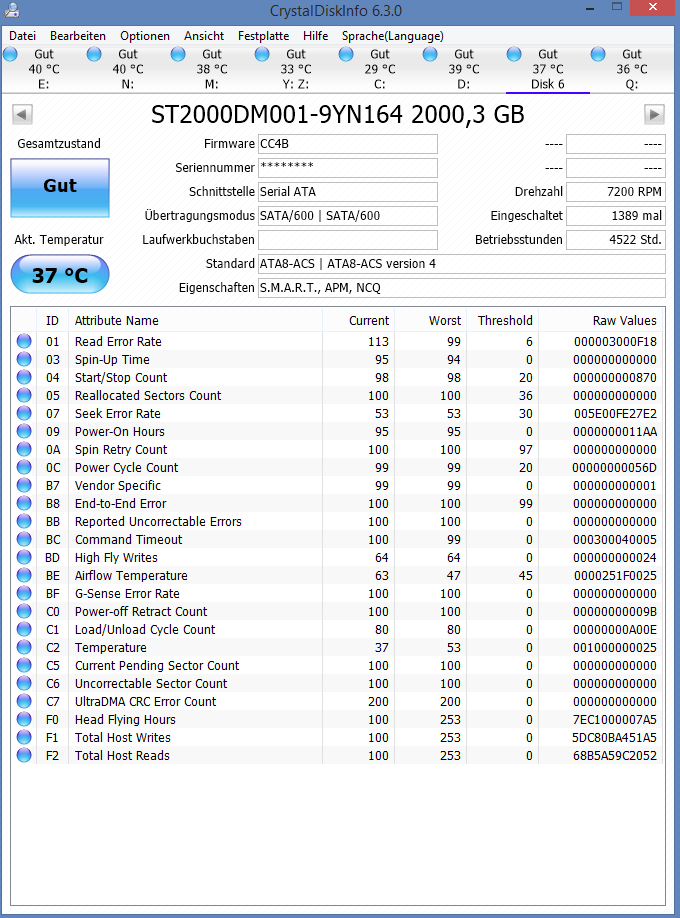Select the Reported Uncorrectable Errors row text

tap(158, 522)
